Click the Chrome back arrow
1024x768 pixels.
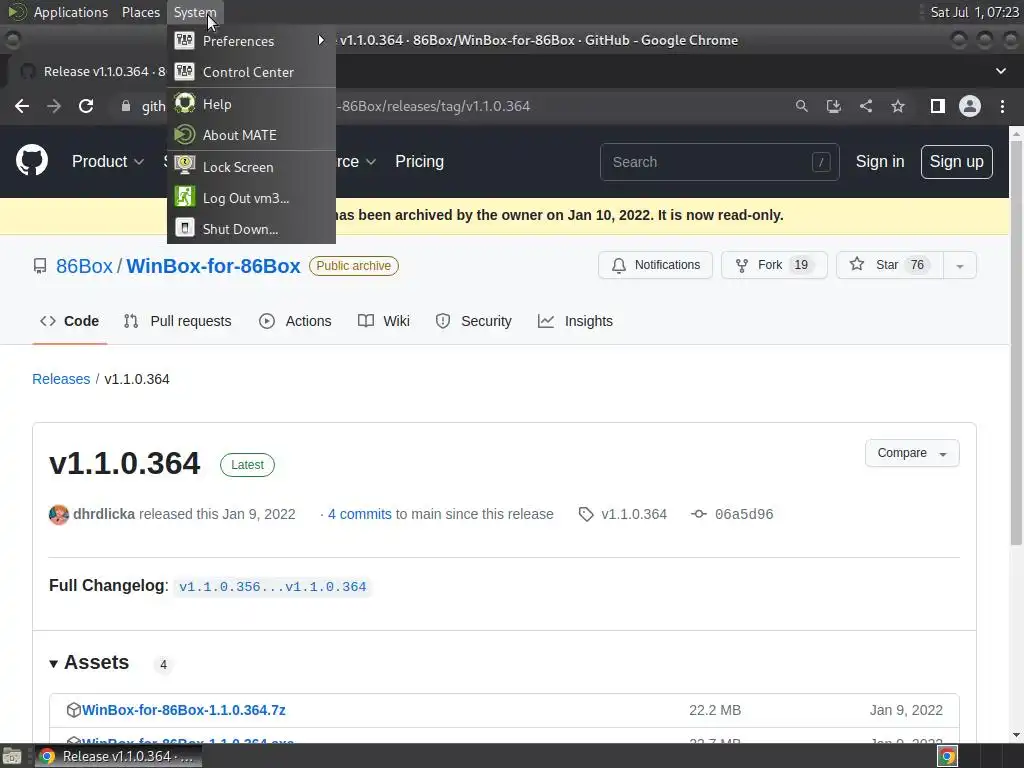click(x=22, y=106)
